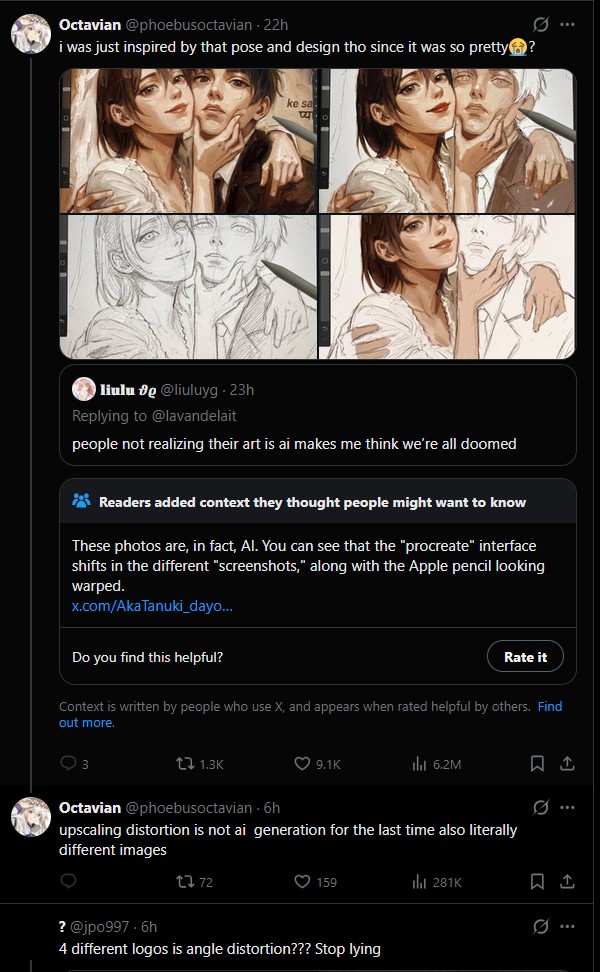This screenshot has width=600, height=972.
Task: Open the x.com/AkaTanuki_dayo link
Action: [152, 606]
